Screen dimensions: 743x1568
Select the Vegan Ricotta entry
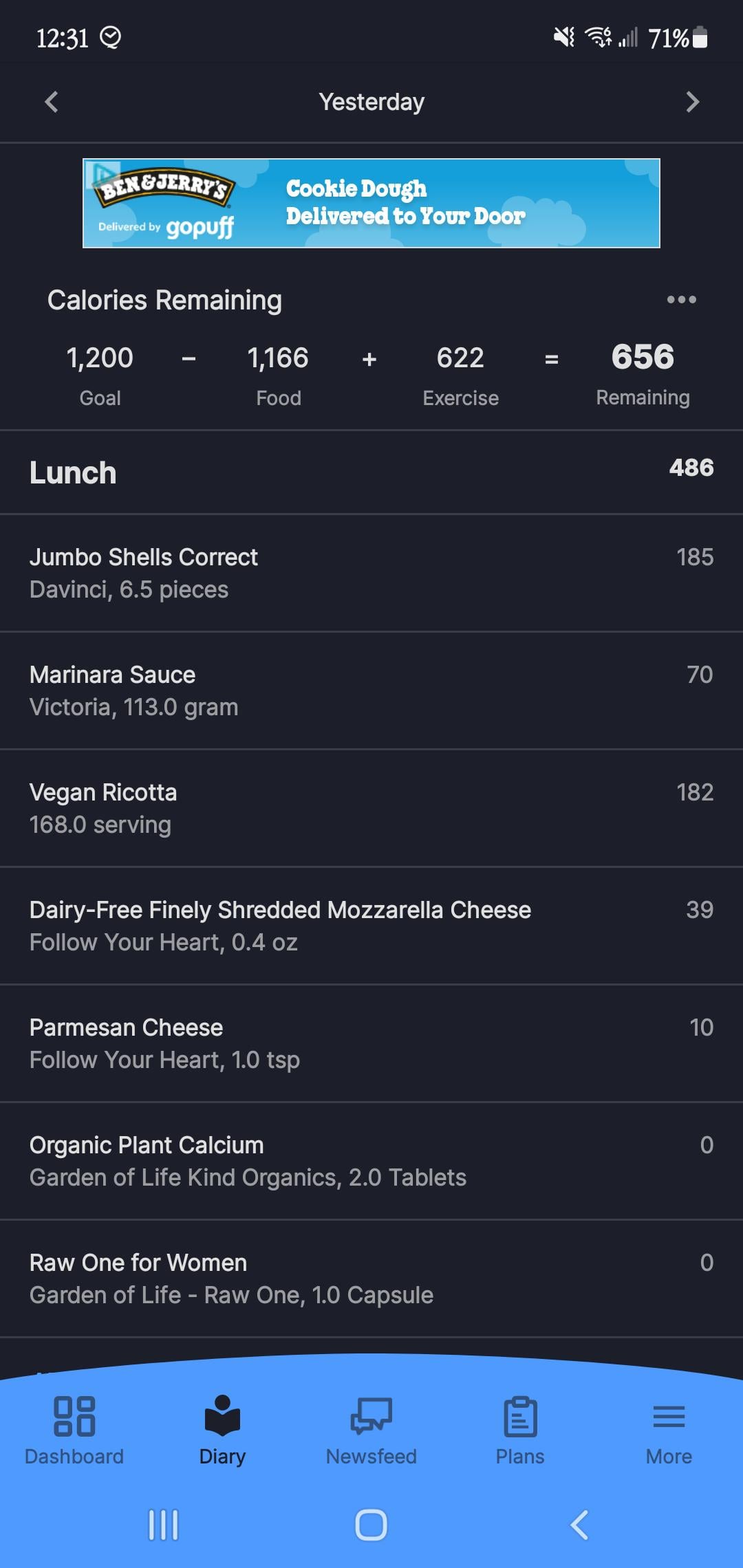coord(371,808)
